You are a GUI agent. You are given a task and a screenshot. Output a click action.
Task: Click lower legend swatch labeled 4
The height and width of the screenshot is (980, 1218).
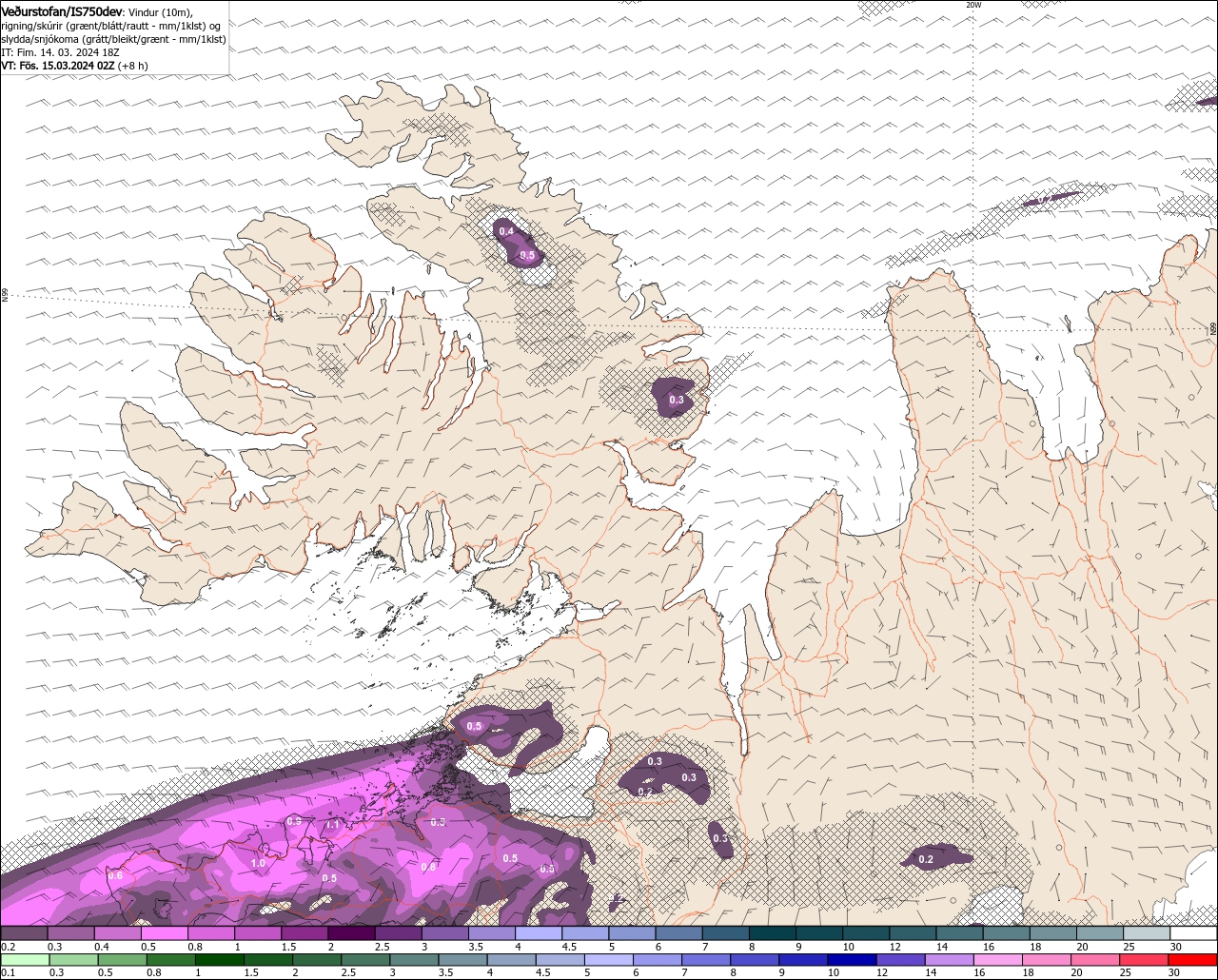(x=512, y=959)
